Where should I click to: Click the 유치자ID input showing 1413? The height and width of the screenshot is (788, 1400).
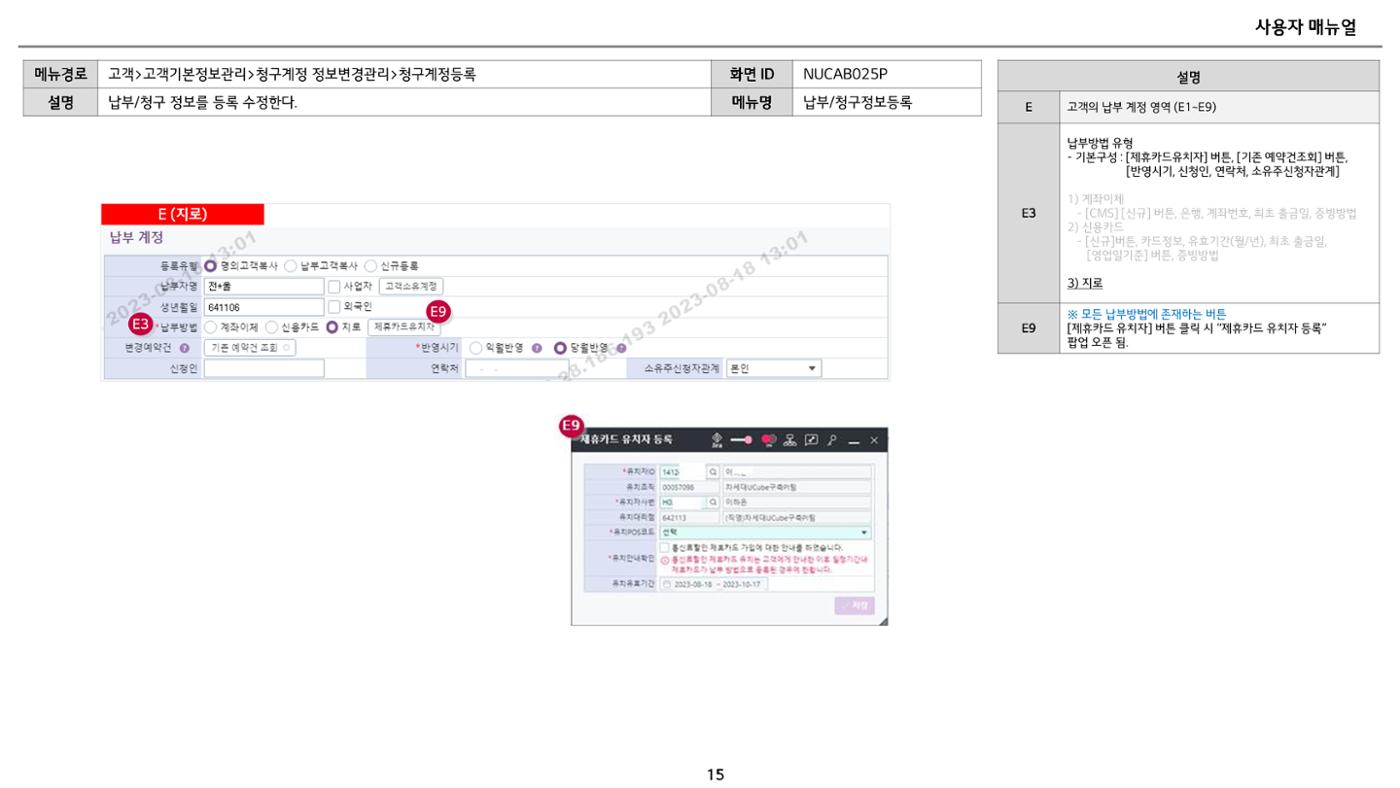pos(683,472)
